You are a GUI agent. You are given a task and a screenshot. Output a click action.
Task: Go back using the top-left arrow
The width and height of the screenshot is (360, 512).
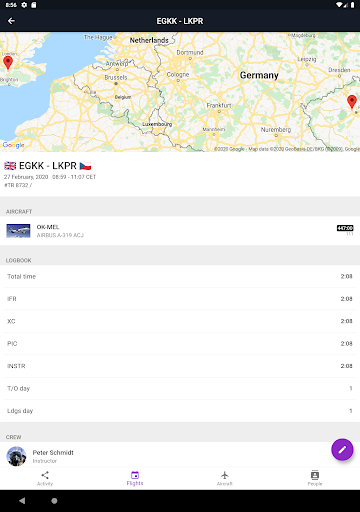coord(11,21)
